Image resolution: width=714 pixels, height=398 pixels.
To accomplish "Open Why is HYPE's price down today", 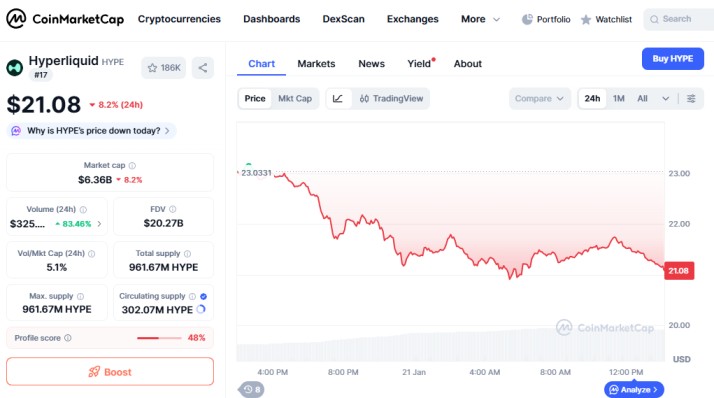I will (x=91, y=131).
